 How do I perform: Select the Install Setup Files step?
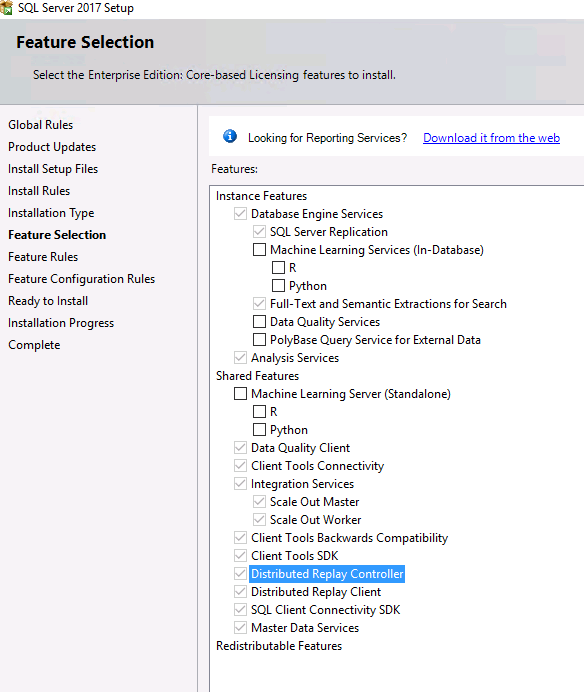click(53, 169)
